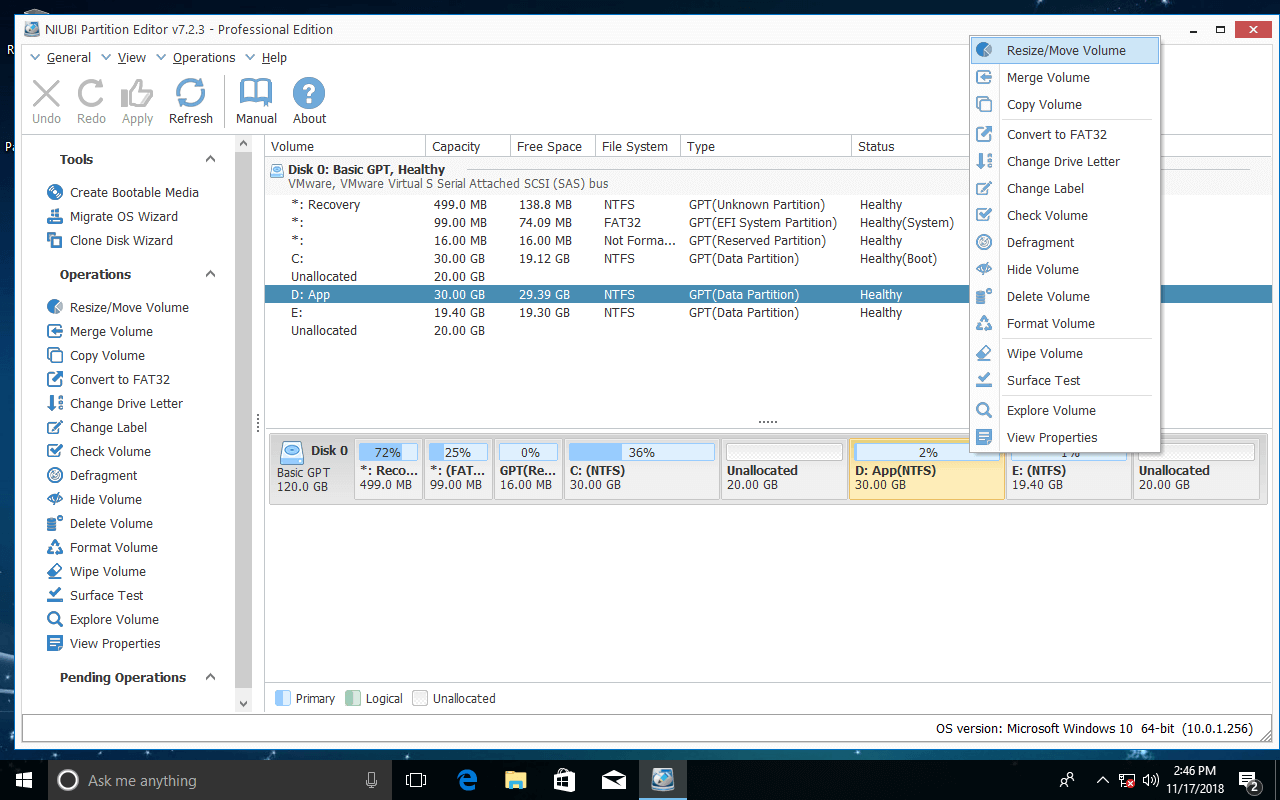This screenshot has height=800, width=1280.
Task: Run Surface Test from sidebar
Action: click(106, 595)
